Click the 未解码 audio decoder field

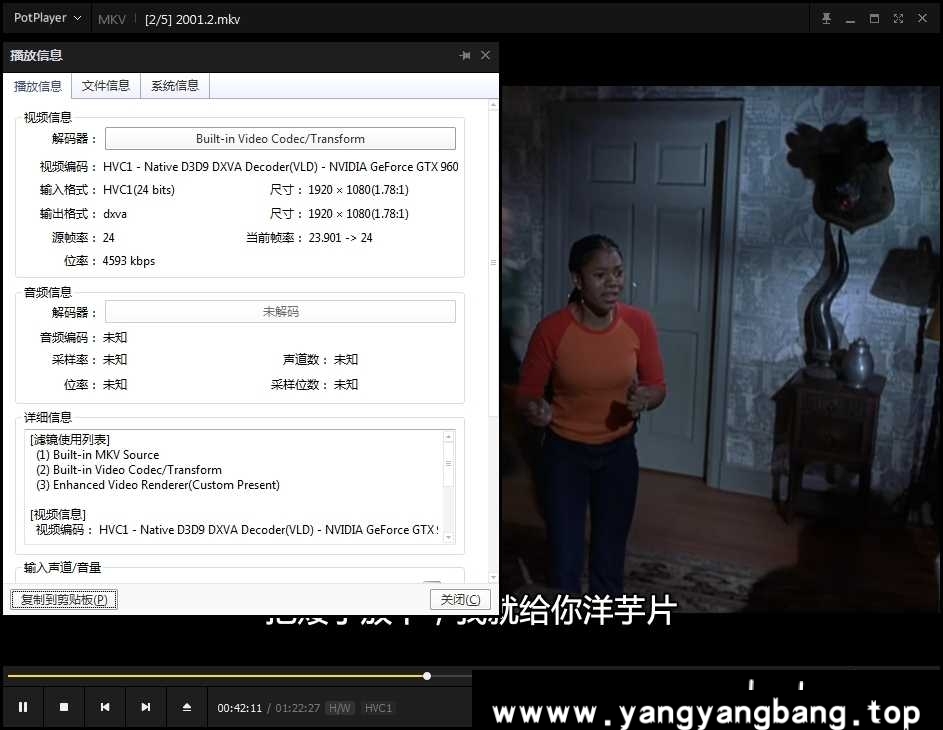pos(280,311)
